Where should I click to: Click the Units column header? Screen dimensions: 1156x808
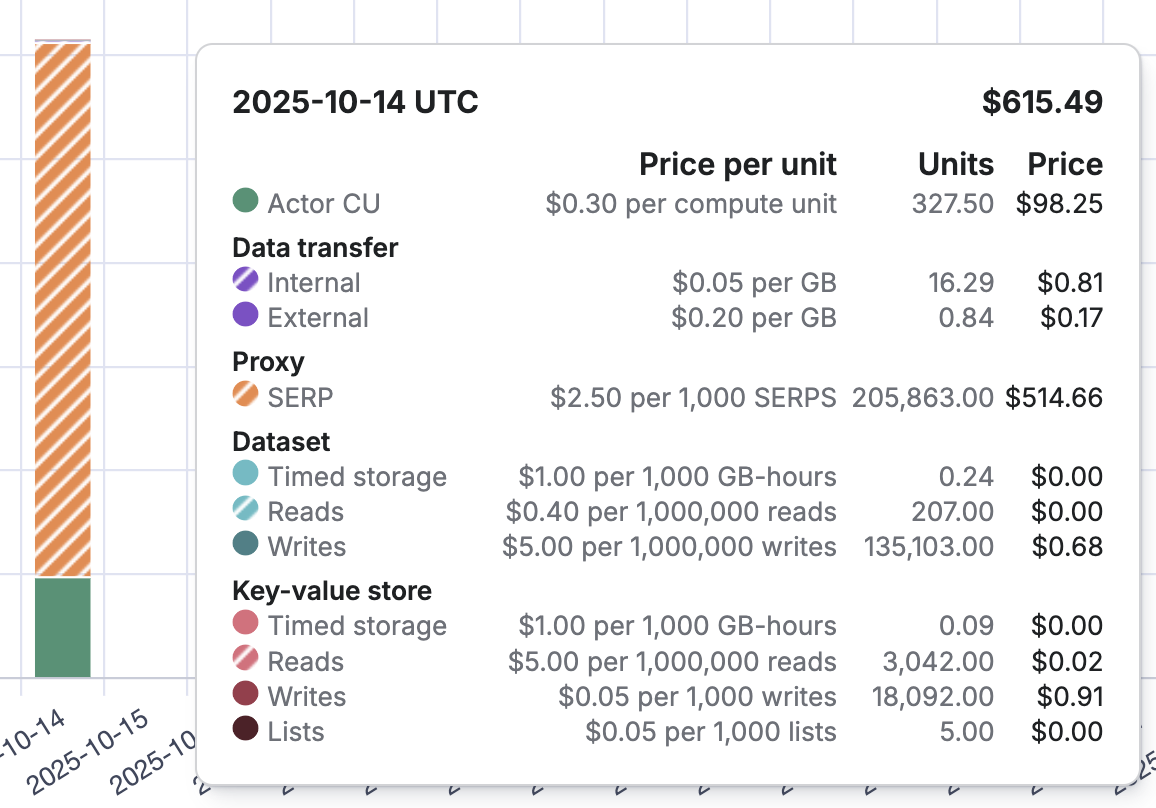pos(956,164)
